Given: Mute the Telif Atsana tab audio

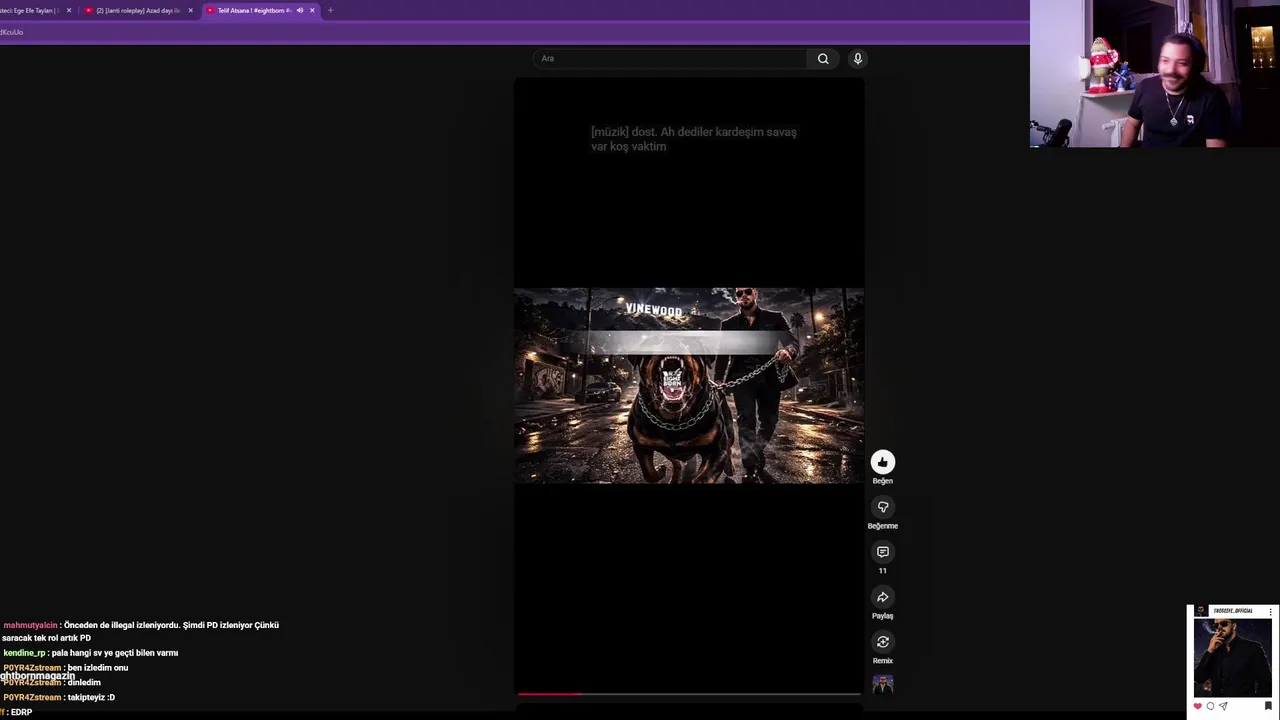Looking at the screenshot, I should [x=300, y=10].
